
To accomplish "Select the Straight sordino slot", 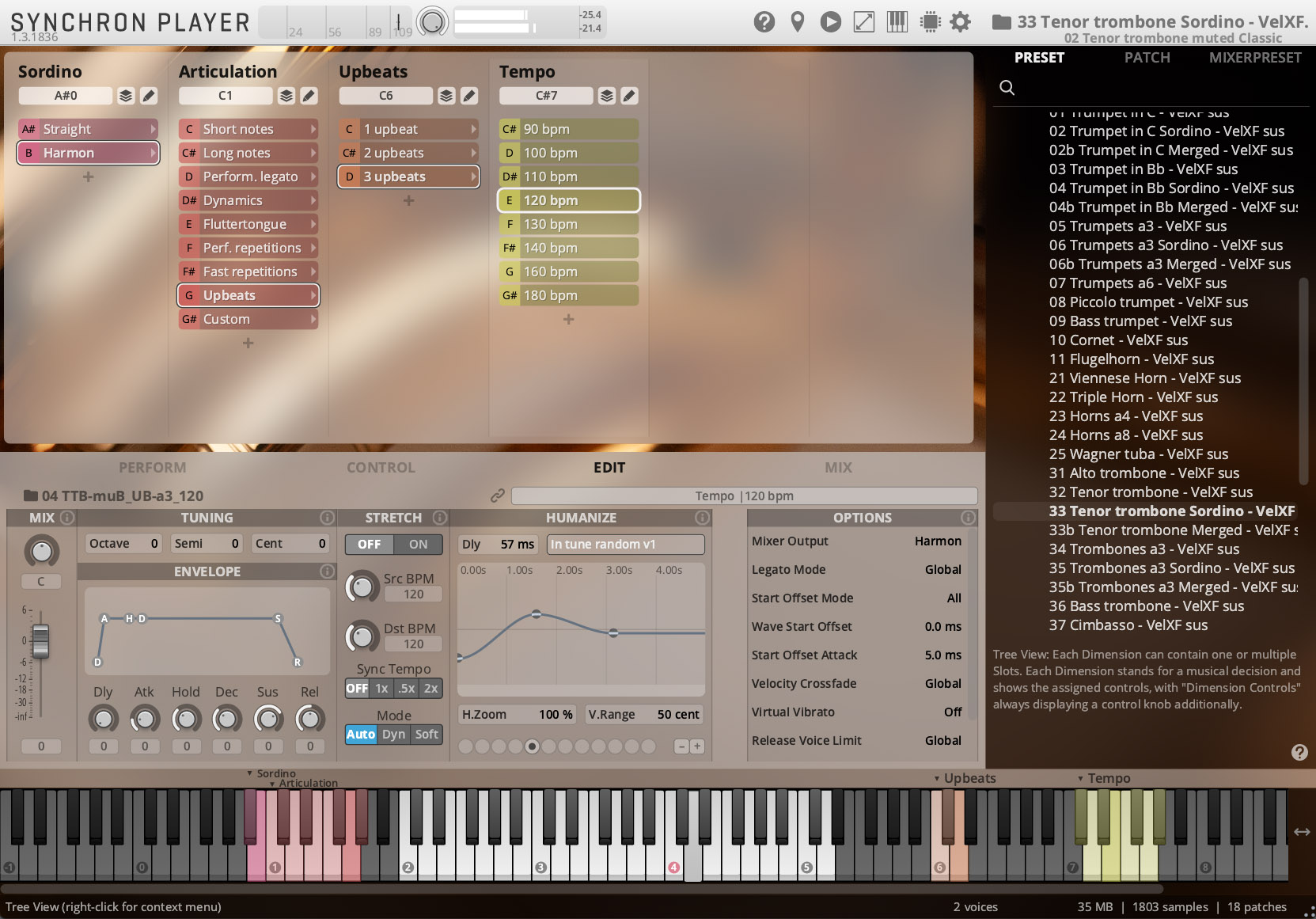I will coord(88,129).
